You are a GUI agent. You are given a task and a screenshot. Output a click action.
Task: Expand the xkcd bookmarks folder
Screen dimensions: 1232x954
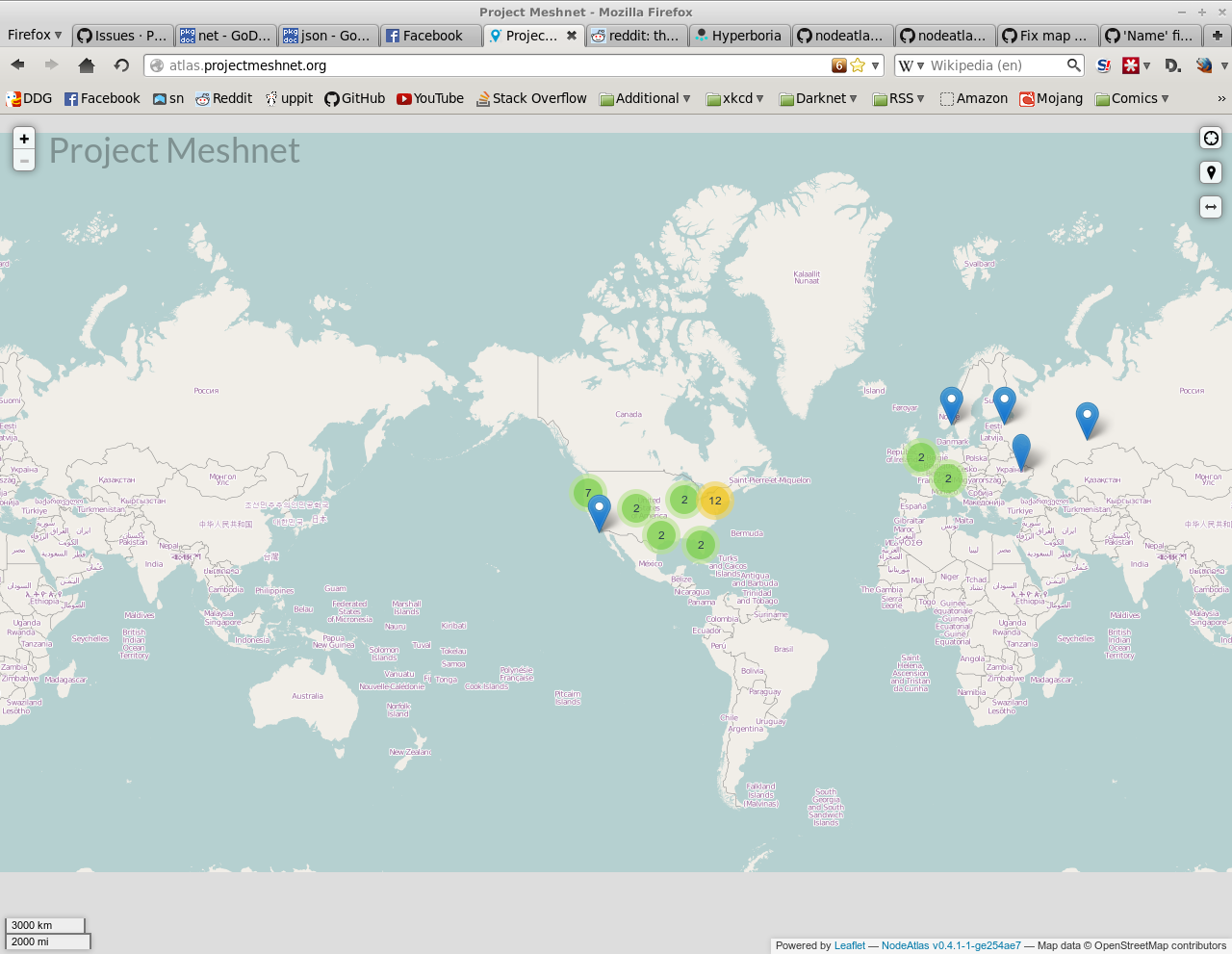click(x=734, y=98)
